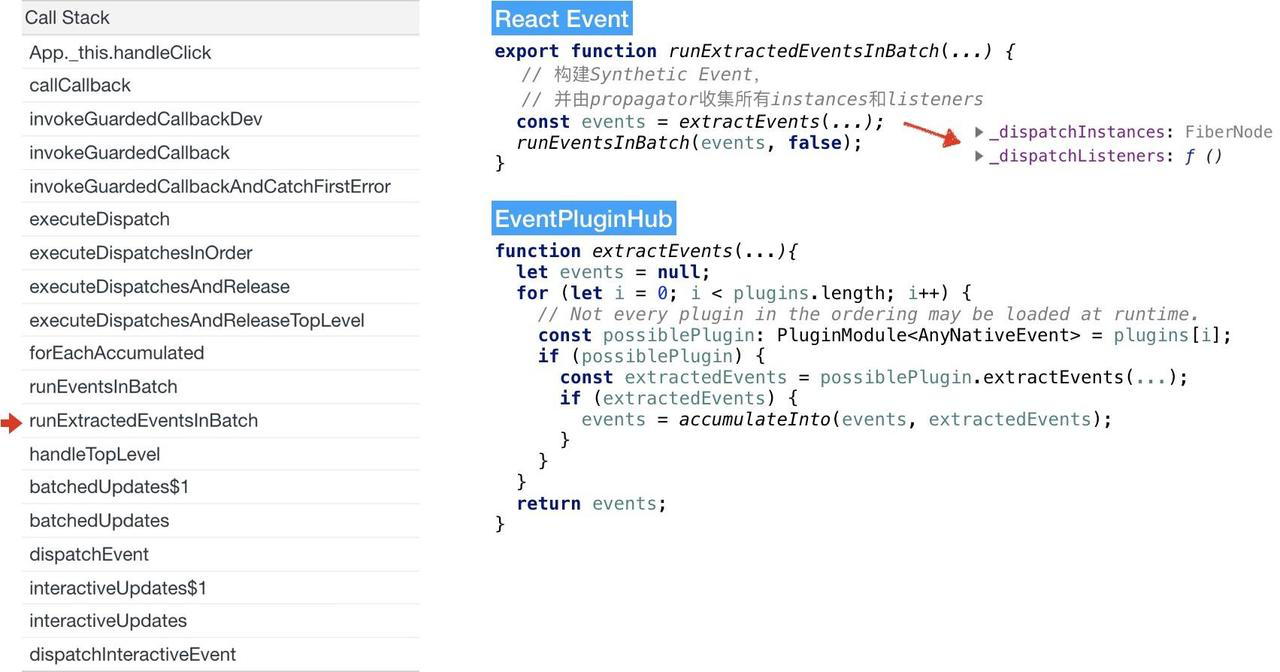The width and height of the screenshot is (1280, 672).
Task: Select the interactiveUpdates stack frame
Action: point(220,621)
